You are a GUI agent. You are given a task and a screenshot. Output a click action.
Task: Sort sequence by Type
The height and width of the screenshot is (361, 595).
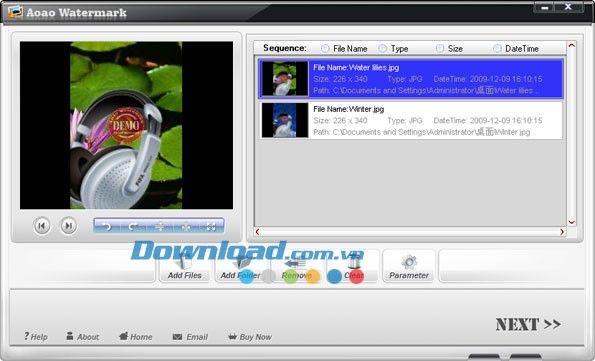[383, 49]
